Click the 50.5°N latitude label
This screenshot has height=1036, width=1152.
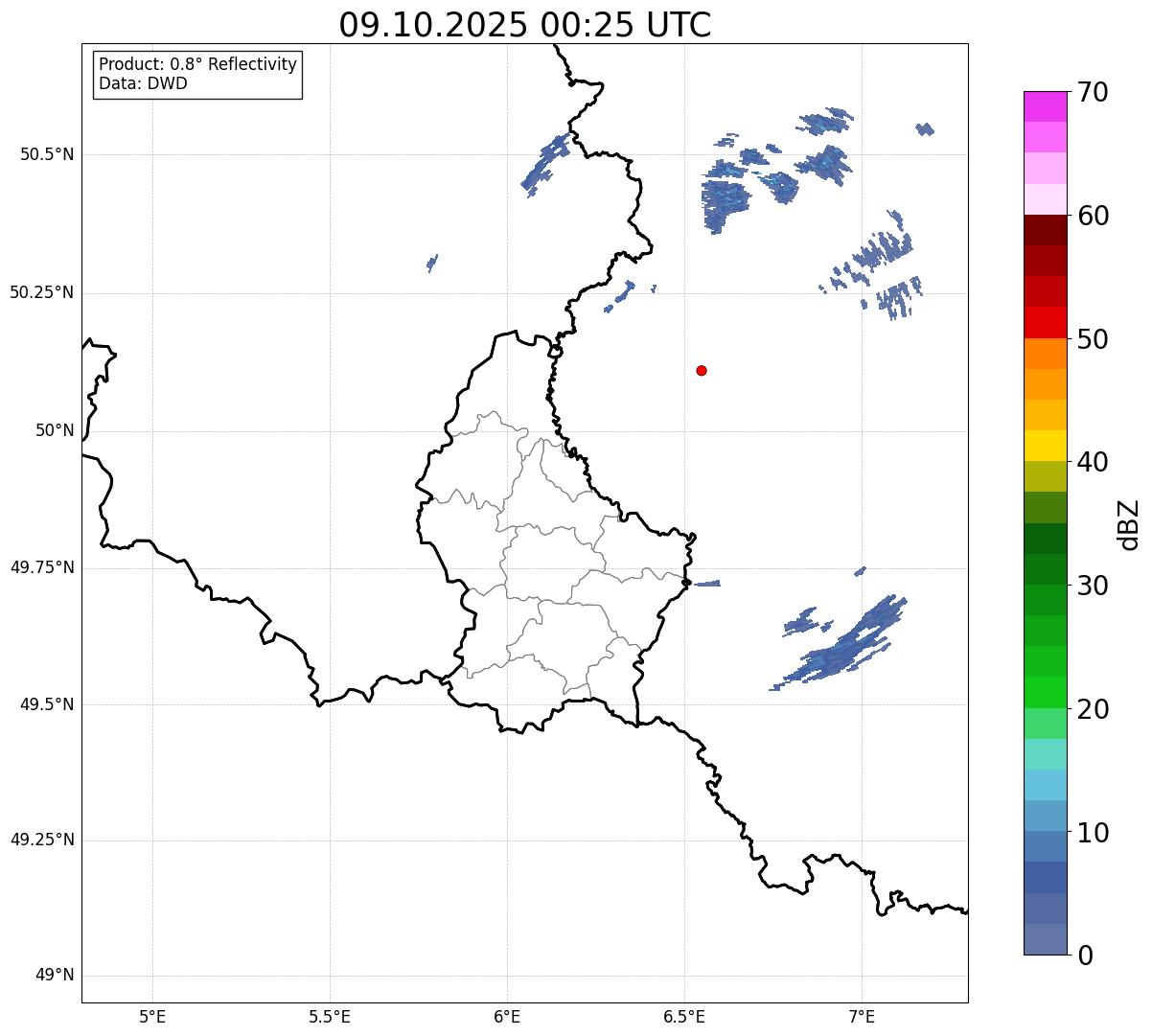click(47, 154)
